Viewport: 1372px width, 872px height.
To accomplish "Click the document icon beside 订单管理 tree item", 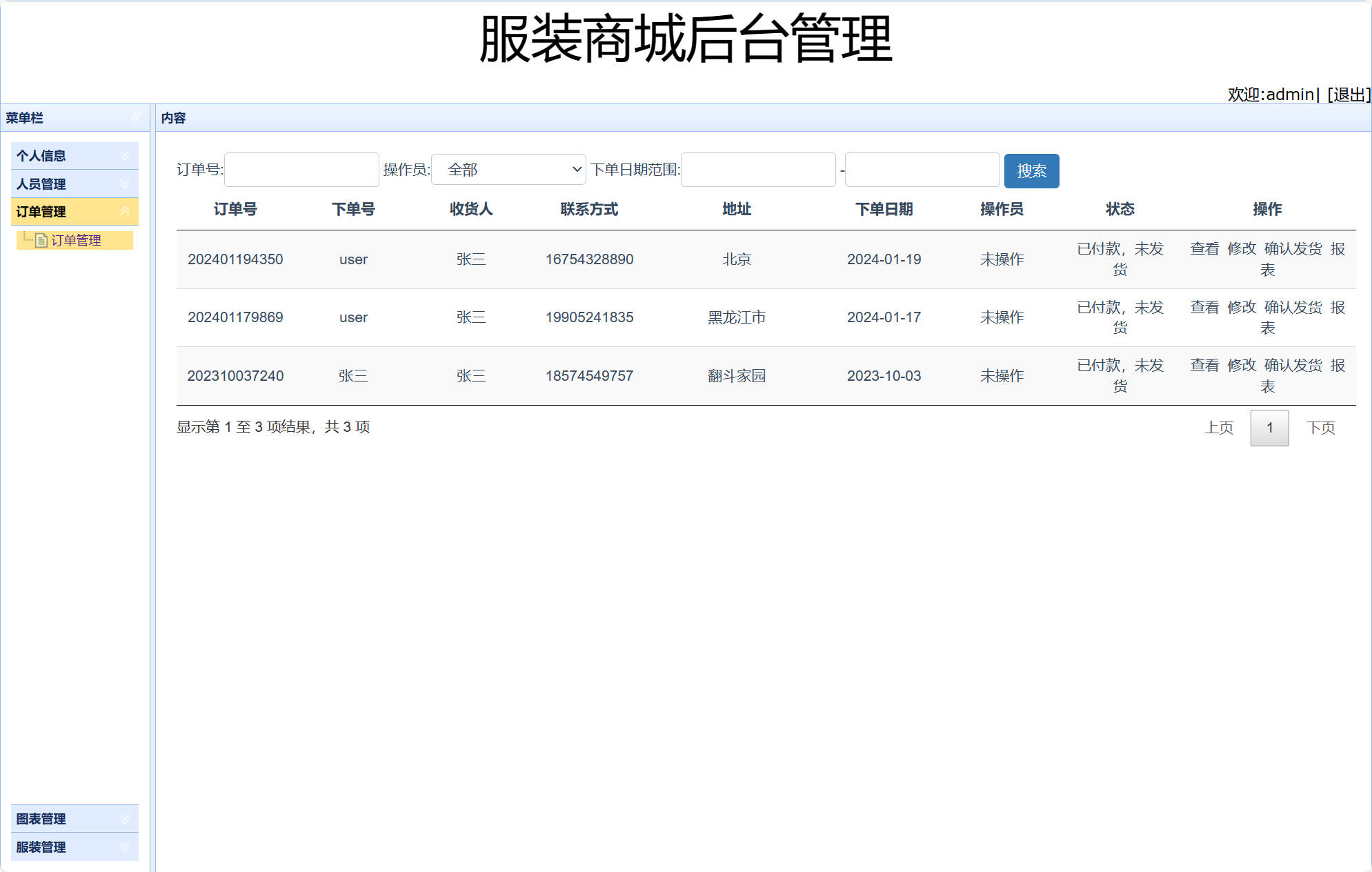I will point(41,240).
